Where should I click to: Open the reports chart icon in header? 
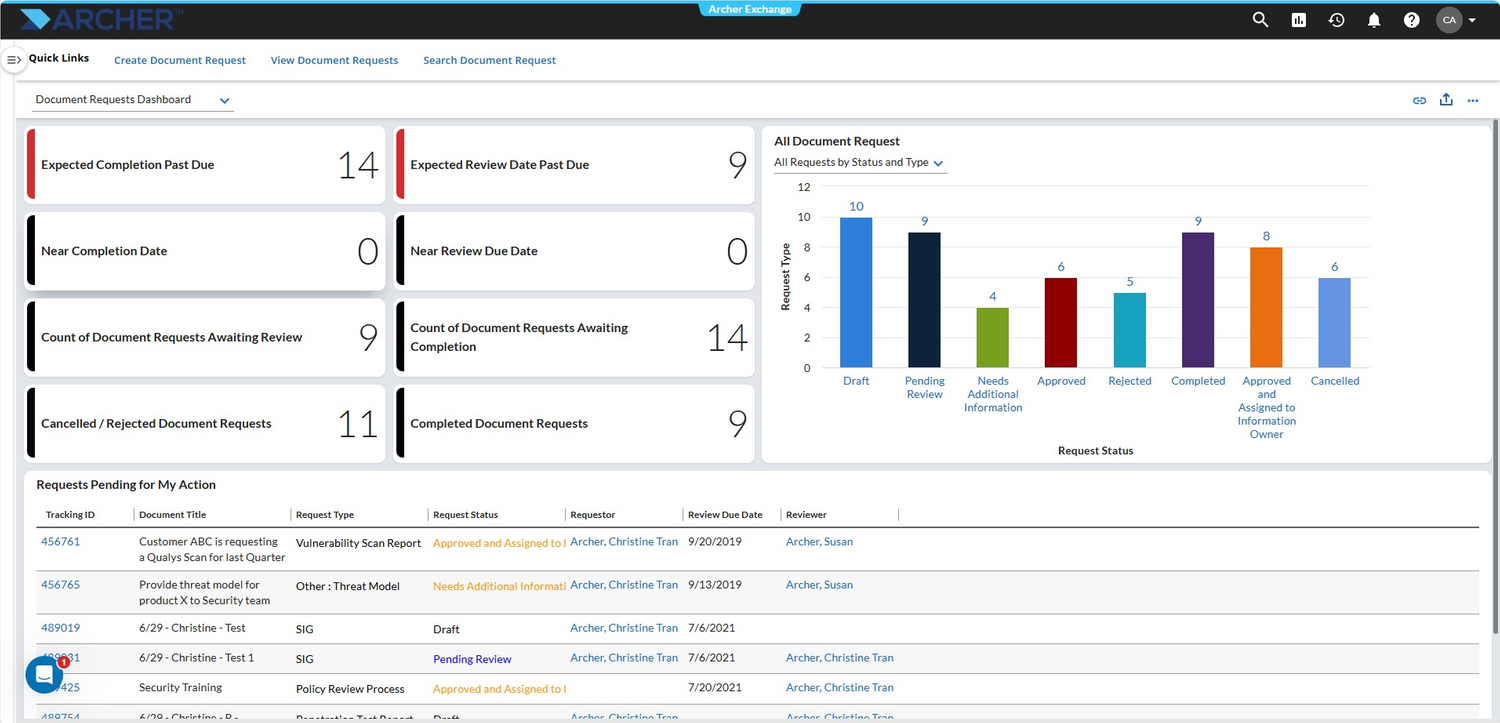pyautogui.click(x=1299, y=19)
